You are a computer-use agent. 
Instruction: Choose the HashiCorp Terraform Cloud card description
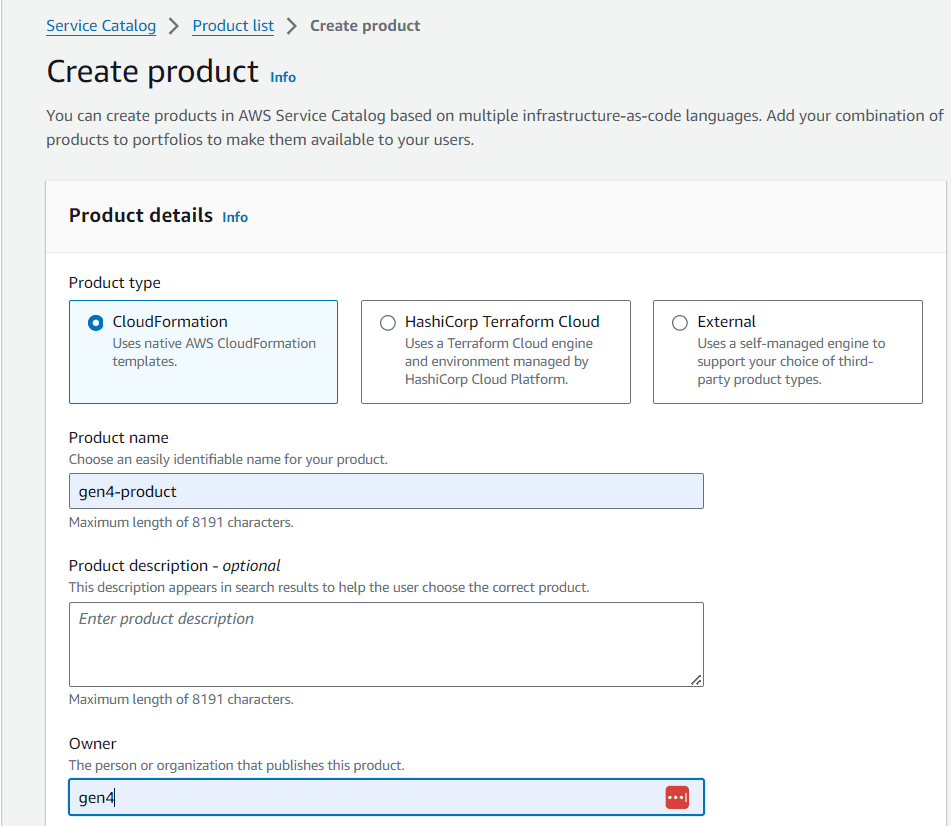point(497,361)
